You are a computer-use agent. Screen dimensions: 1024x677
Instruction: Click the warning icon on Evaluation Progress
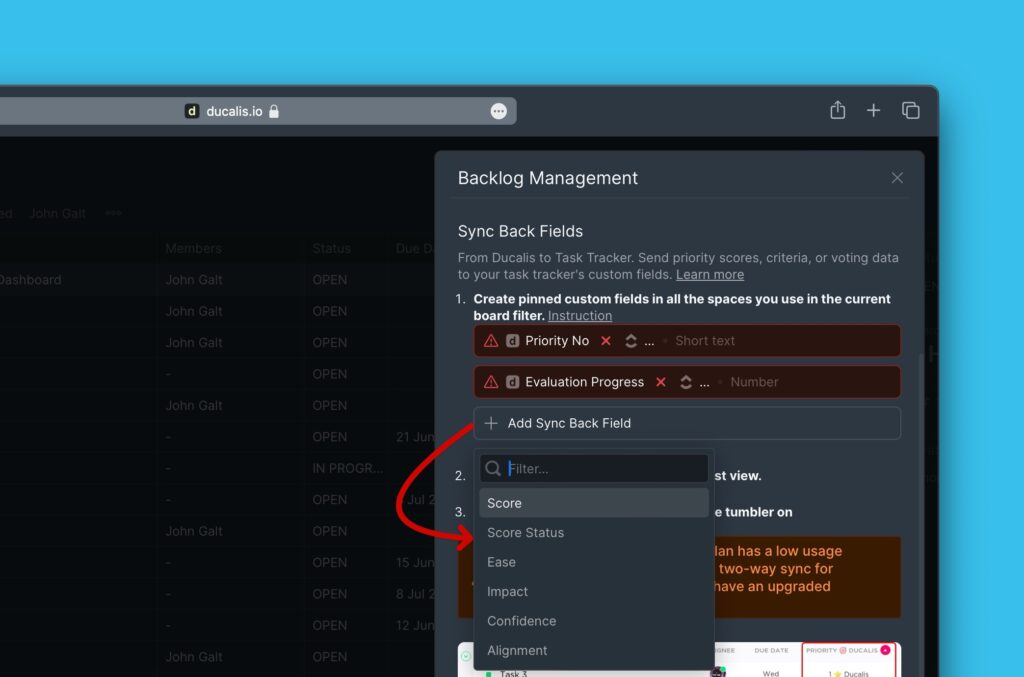tap(491, 382)
